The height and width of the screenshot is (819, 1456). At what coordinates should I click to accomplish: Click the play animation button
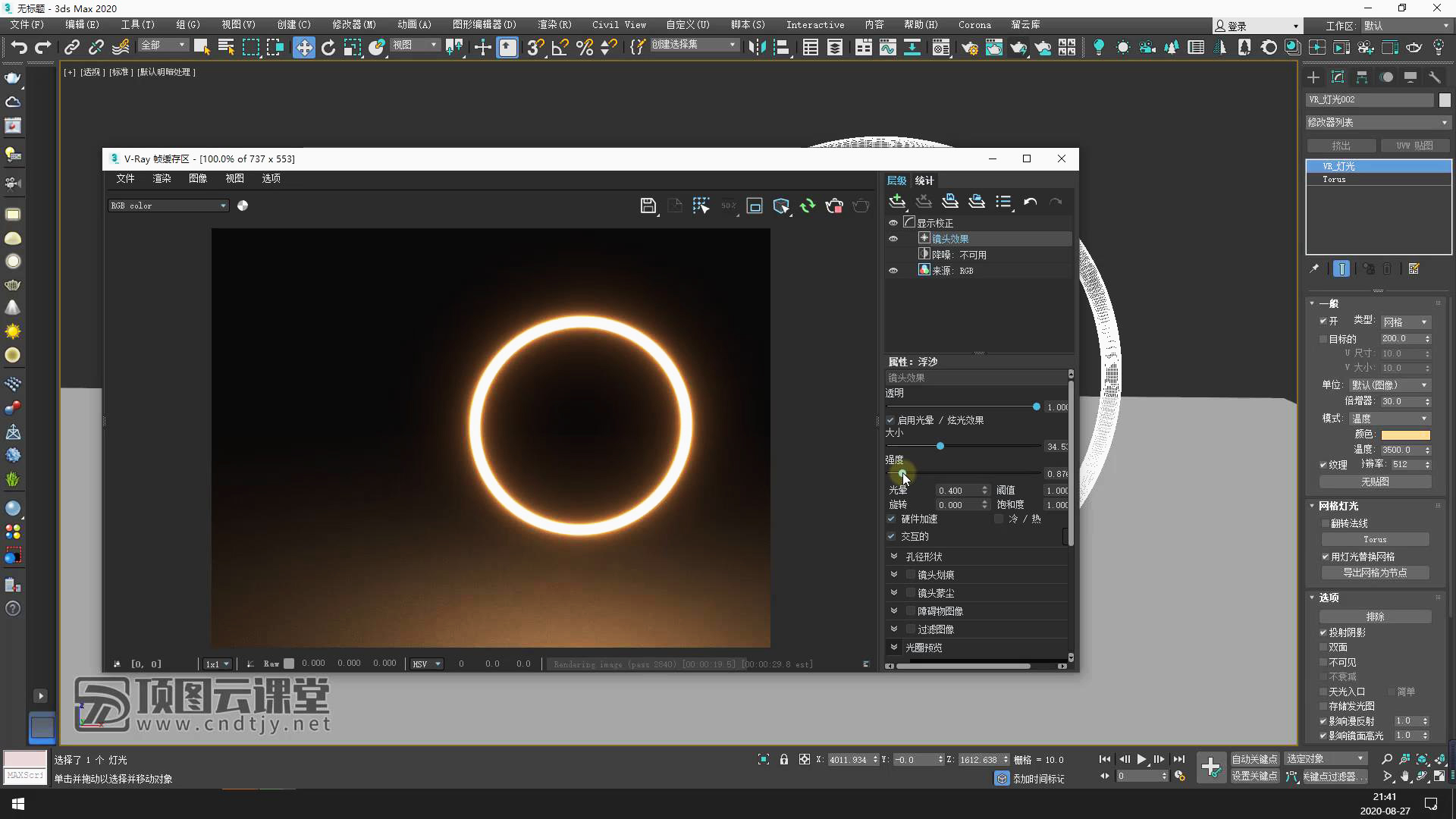click(1141, 759)
